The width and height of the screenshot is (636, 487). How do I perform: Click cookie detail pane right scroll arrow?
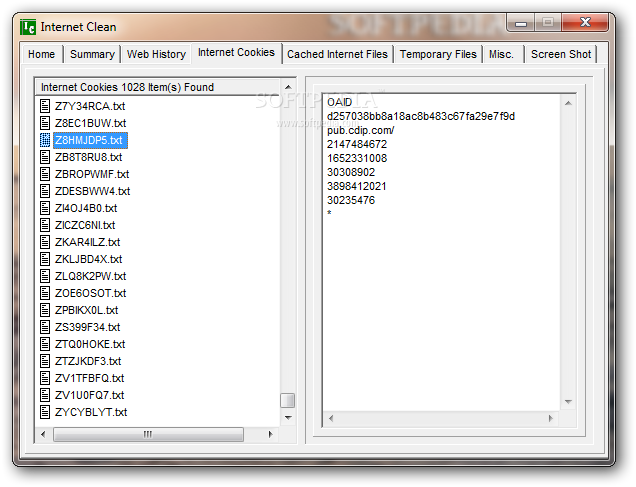(550, 418)
